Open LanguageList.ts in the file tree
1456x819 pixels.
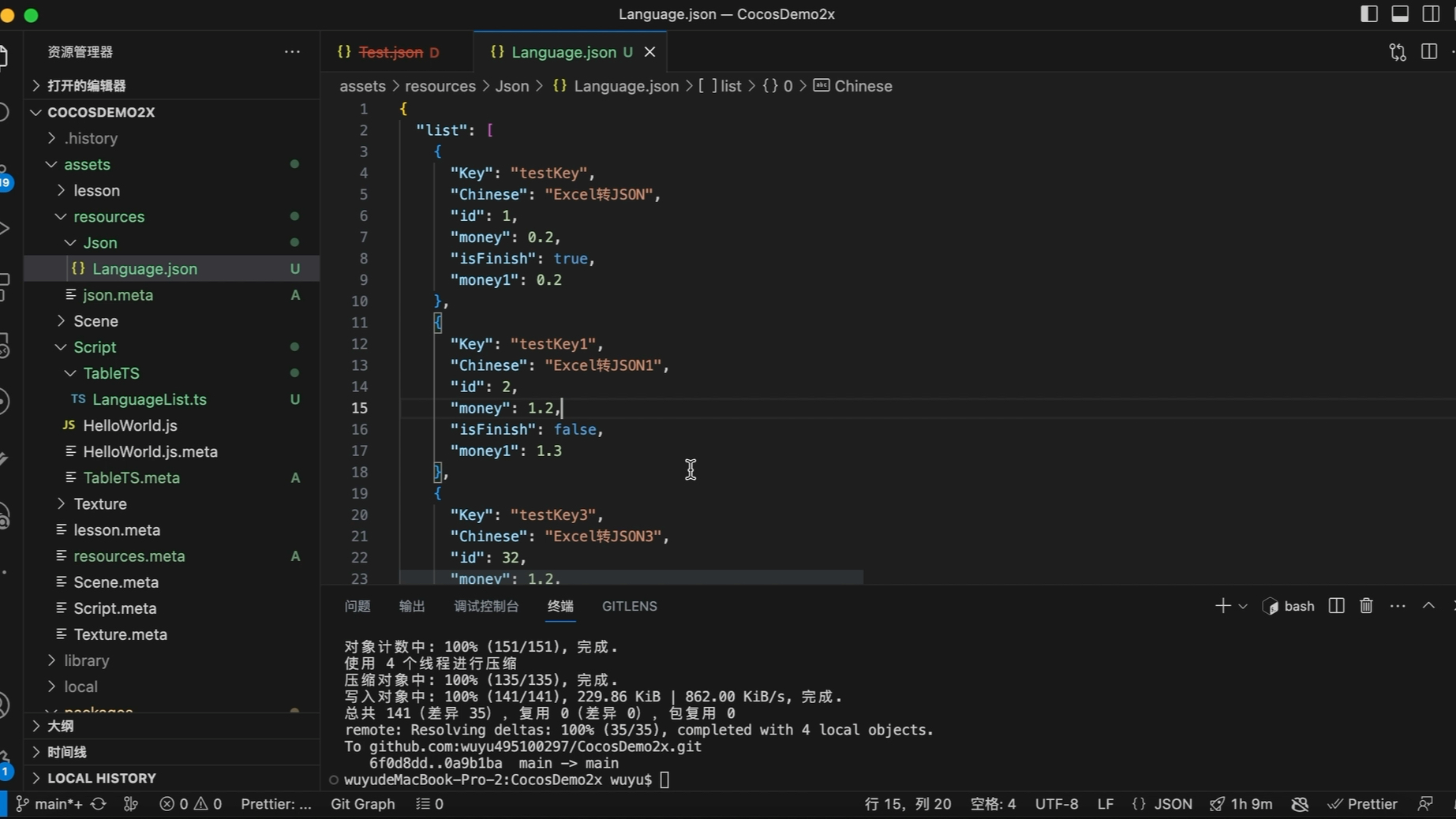click(149, 399)
